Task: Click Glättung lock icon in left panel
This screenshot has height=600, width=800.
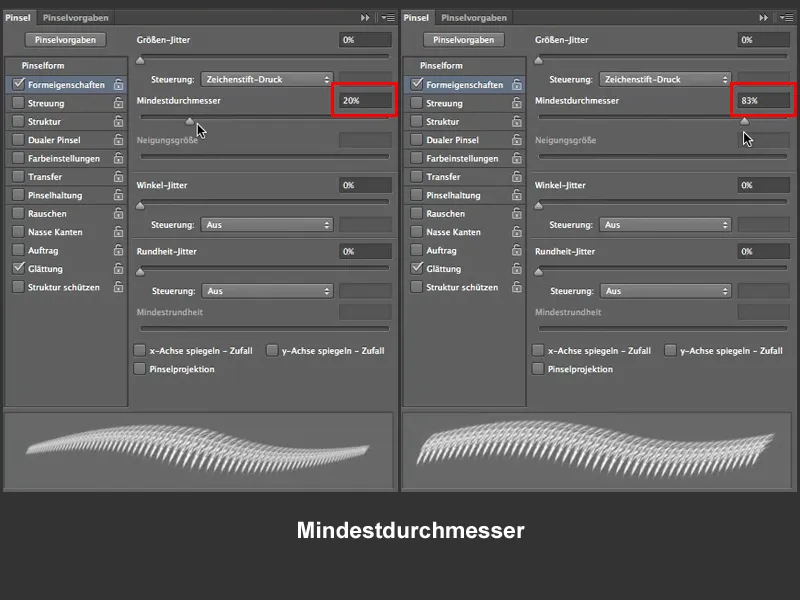Action: [x=118, y=268]
